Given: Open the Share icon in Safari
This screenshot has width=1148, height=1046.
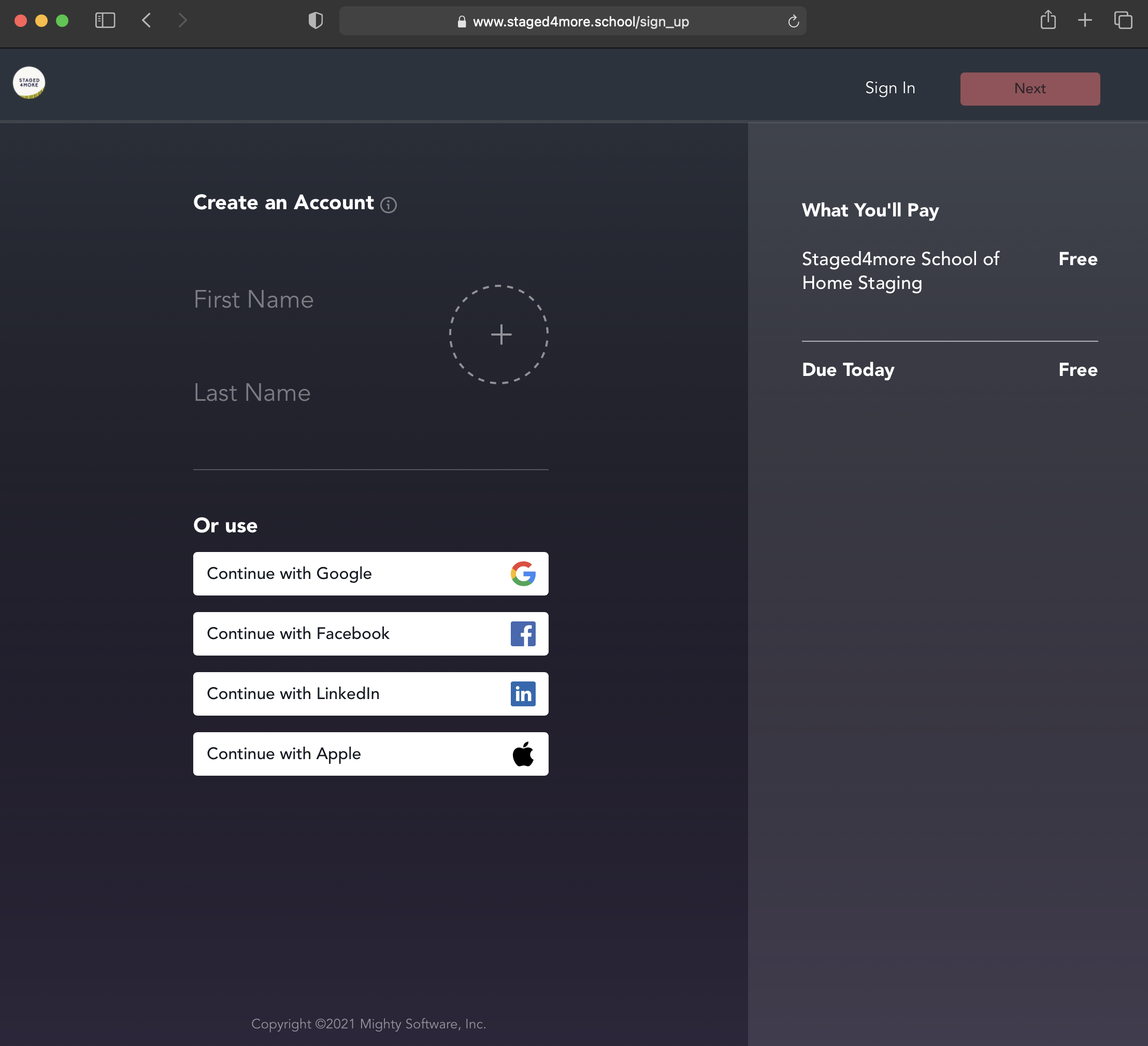Looking at the screenshot, I should (x=1048, y=21).
